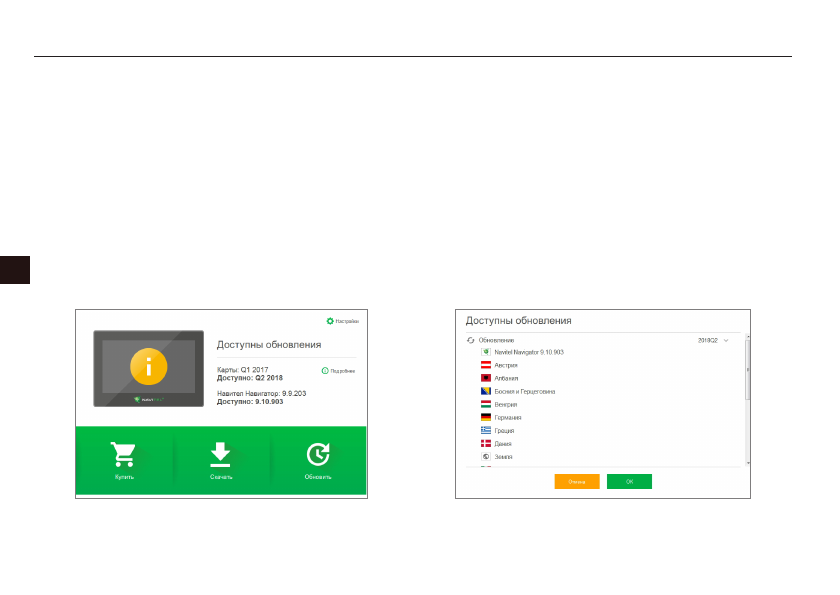Viewport: 840px width, 595px height.
Task: Click the Greece flag icon
Action: click(485, 430)
